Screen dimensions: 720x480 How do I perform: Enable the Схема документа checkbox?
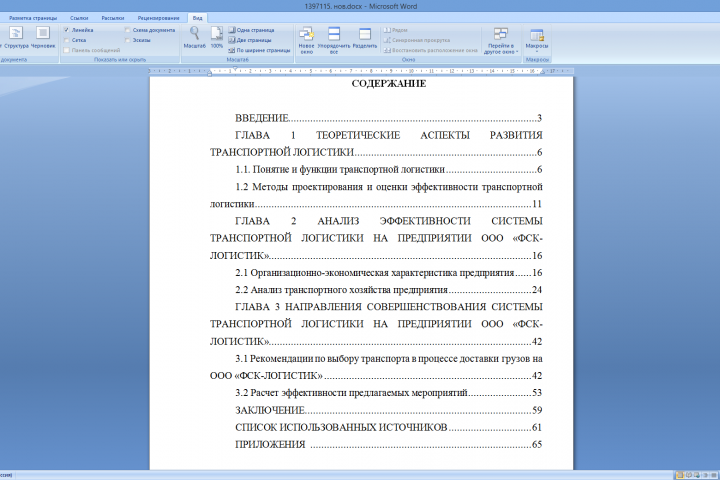(x=128, y=30)
